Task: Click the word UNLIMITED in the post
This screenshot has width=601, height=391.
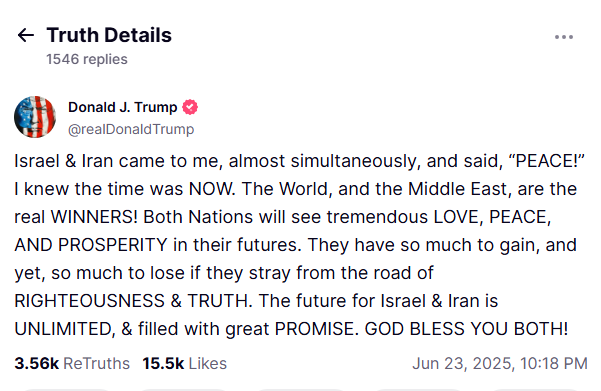Action: point(65,329)
